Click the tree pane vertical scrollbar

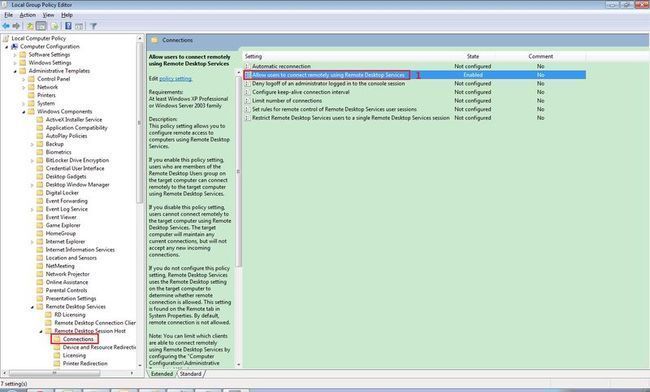point(139,124)
